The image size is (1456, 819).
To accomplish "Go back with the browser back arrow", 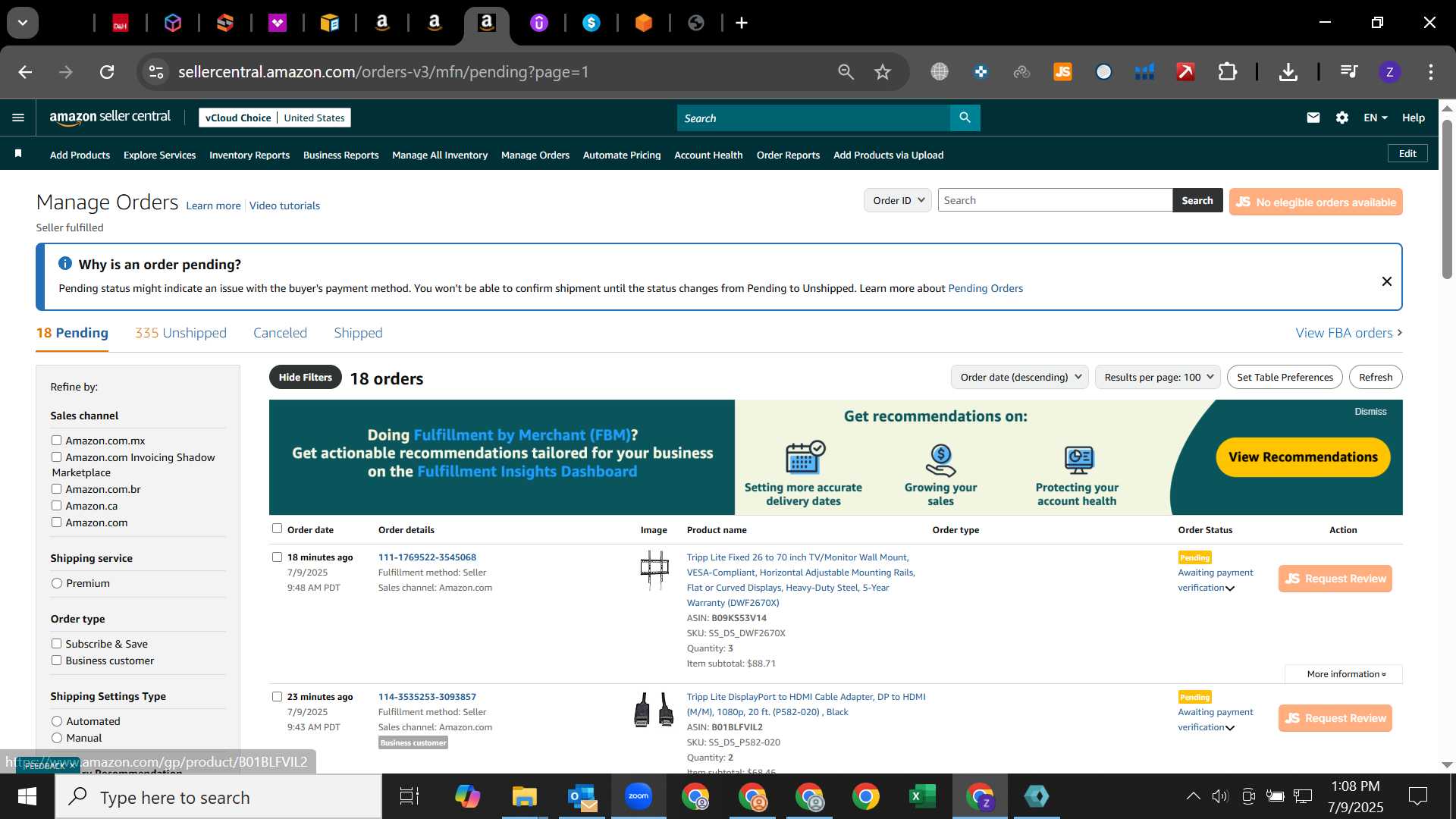I will (25, 72).
